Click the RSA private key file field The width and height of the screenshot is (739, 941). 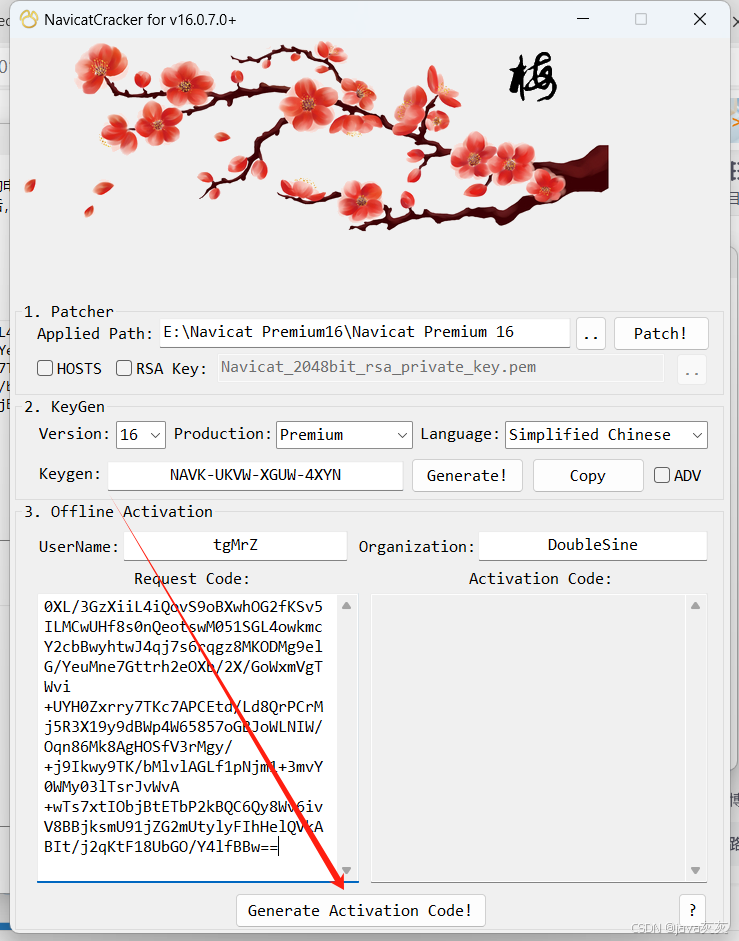pyautogui.click(x=441, y=367)
